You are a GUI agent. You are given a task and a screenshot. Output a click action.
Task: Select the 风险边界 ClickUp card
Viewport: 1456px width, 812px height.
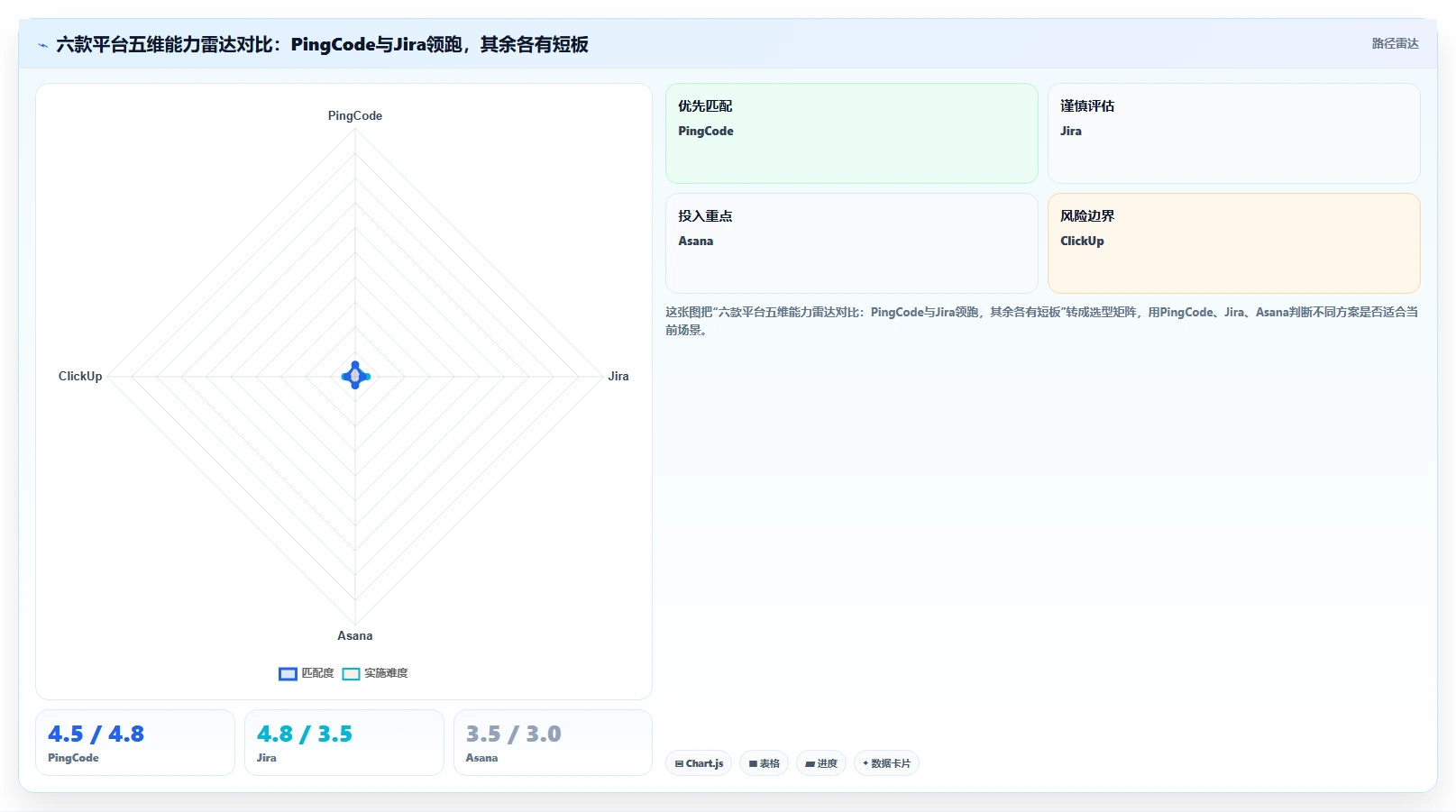[x=1233, y=243]
